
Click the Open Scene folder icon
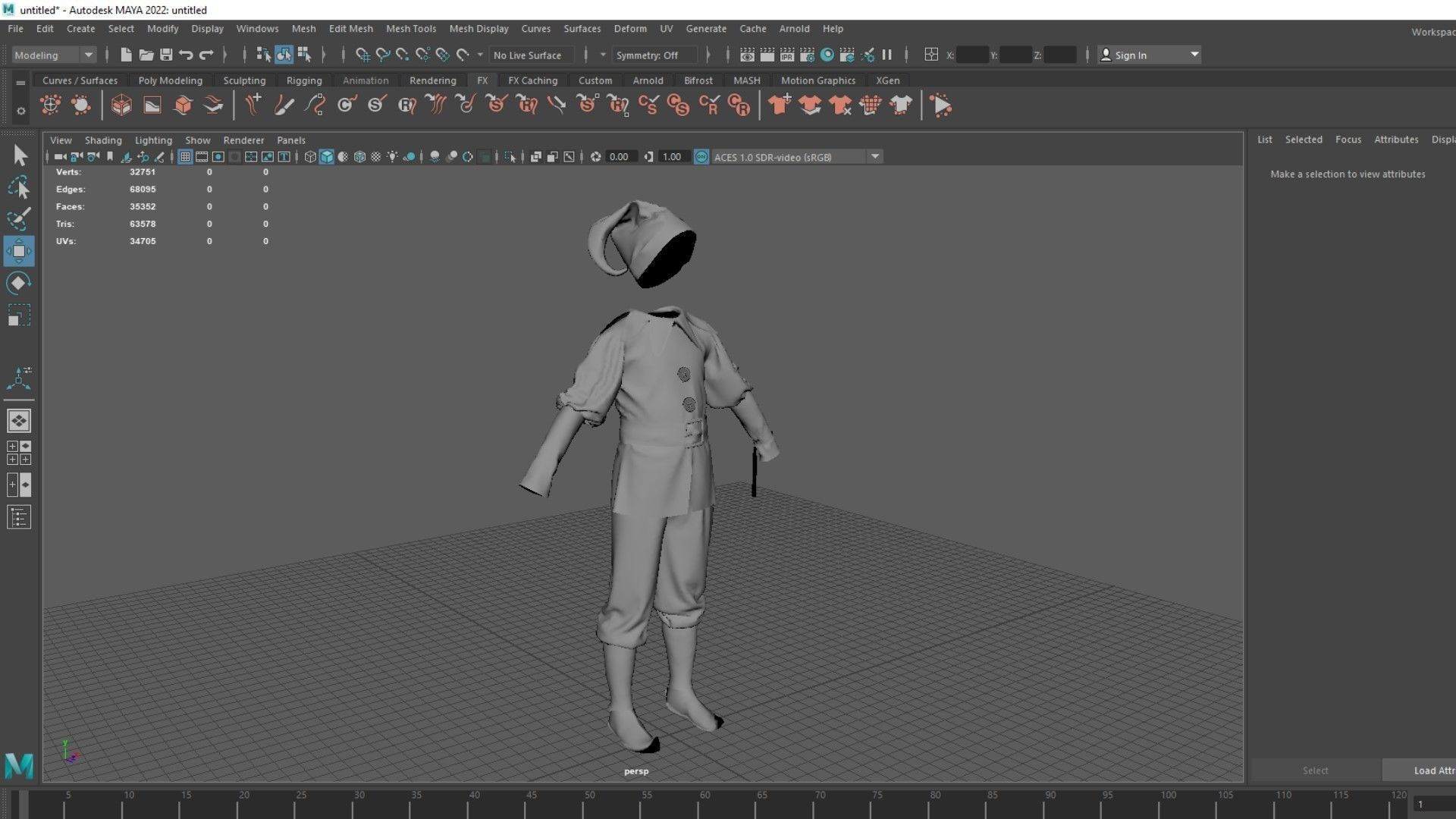(146, 55)
